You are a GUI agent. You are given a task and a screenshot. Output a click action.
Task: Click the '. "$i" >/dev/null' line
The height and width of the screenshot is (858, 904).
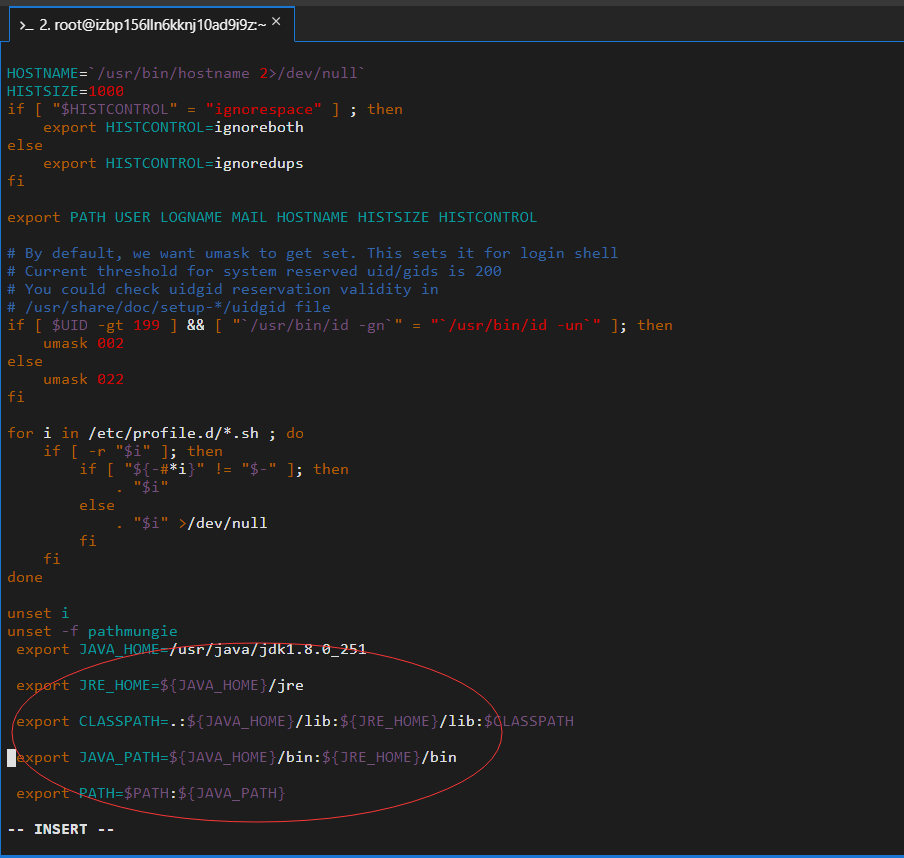[191, 523]
